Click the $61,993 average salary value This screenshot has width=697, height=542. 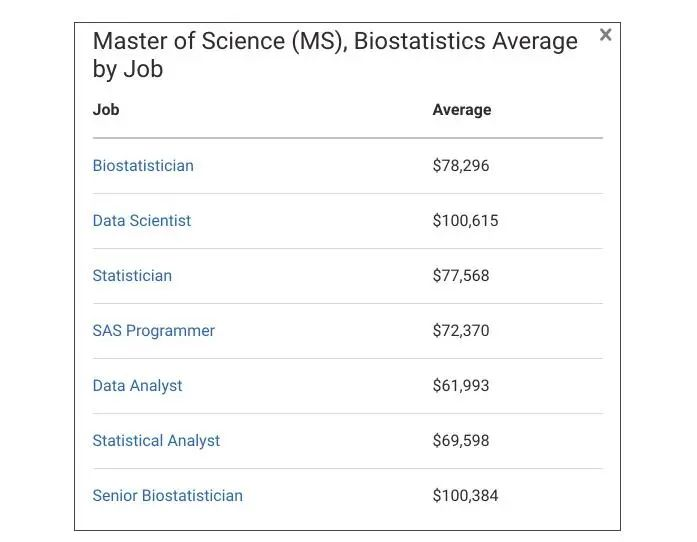(461, 386)
